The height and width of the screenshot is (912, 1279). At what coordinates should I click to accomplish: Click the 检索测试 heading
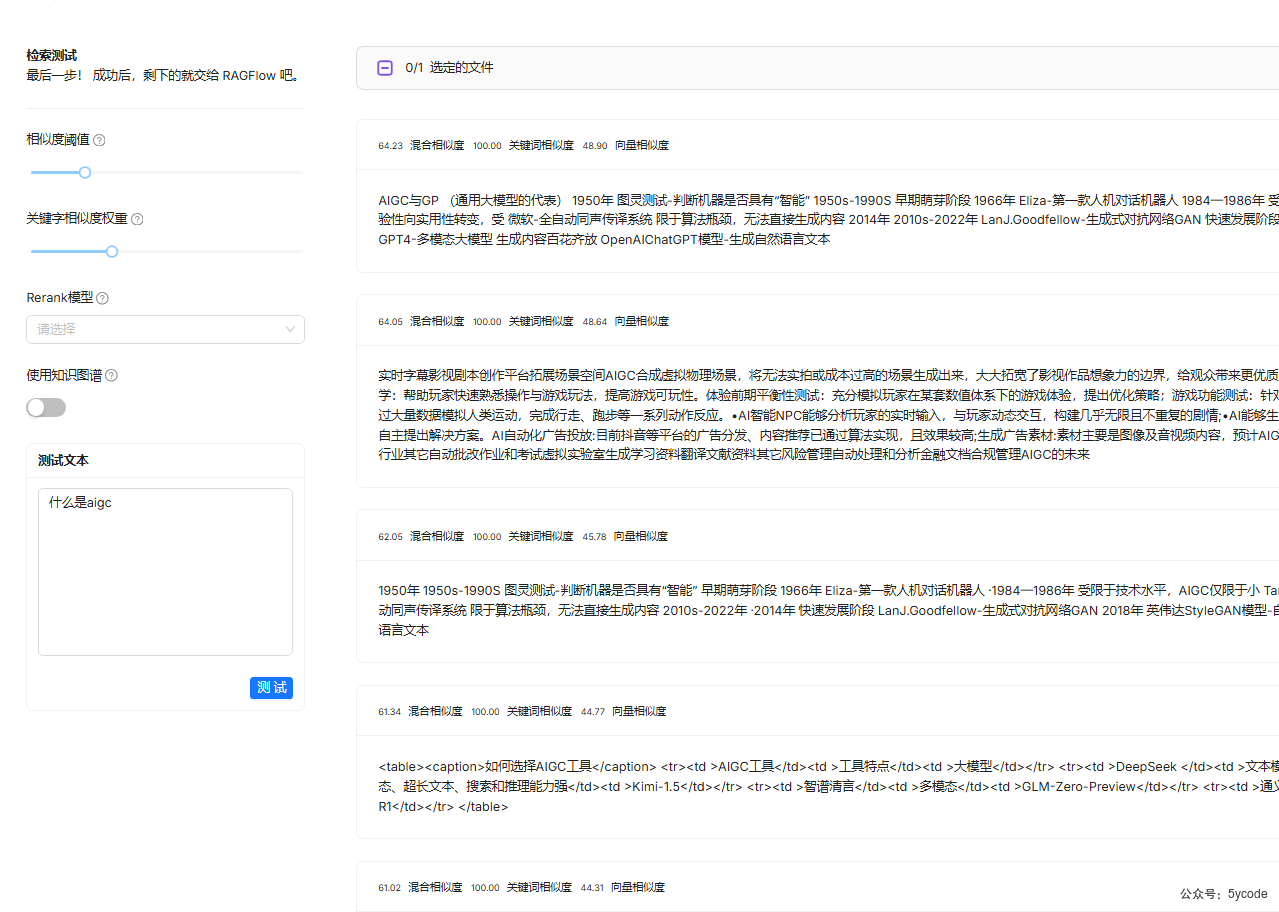pyautogui.click(x=52, y=55)
